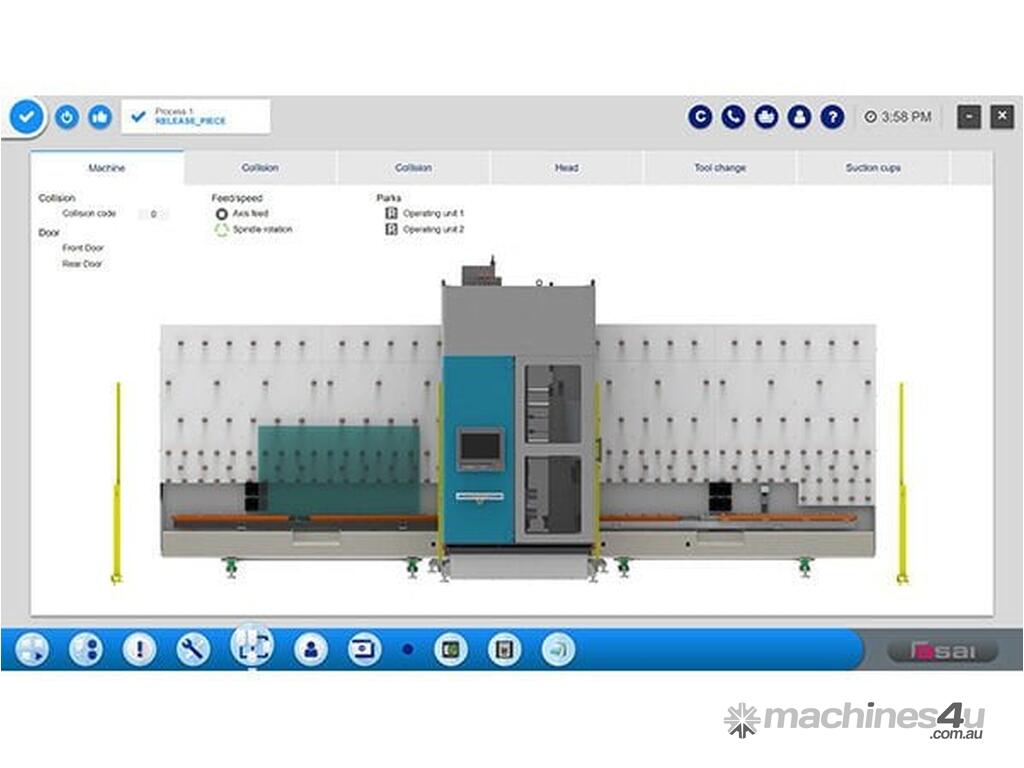Toggle the Axis feed indicator
The width and height of the screenshot is (1024, 768).
tap(222, 214)
